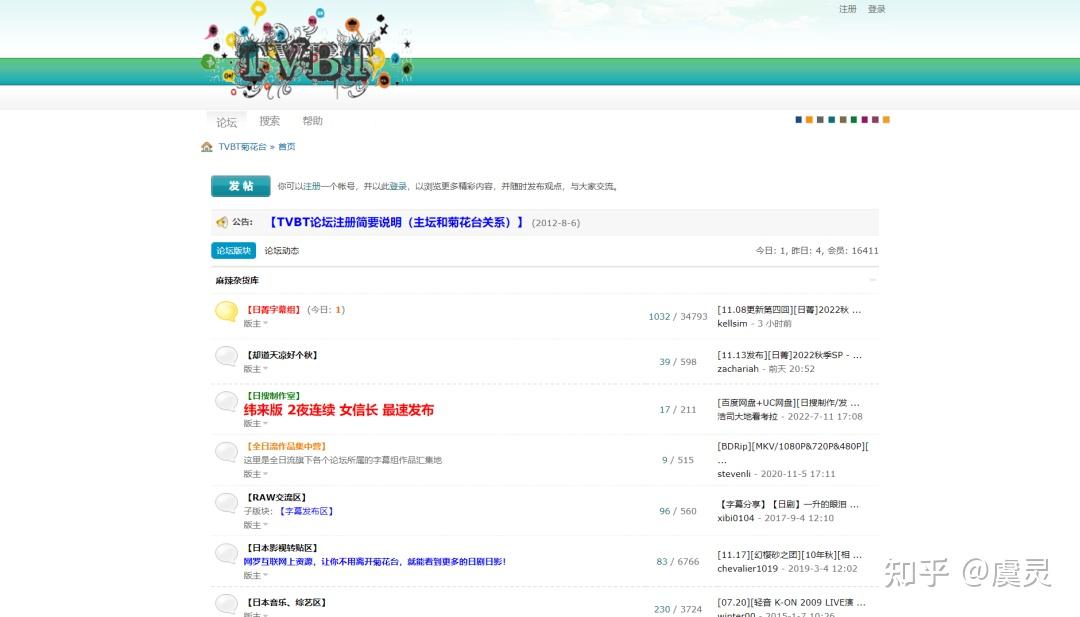This screenshot has width=1080, height=617.
Task: Click the bubble icon for 日搜制作室
Action: pyautogui.click(x=227, y=401)
